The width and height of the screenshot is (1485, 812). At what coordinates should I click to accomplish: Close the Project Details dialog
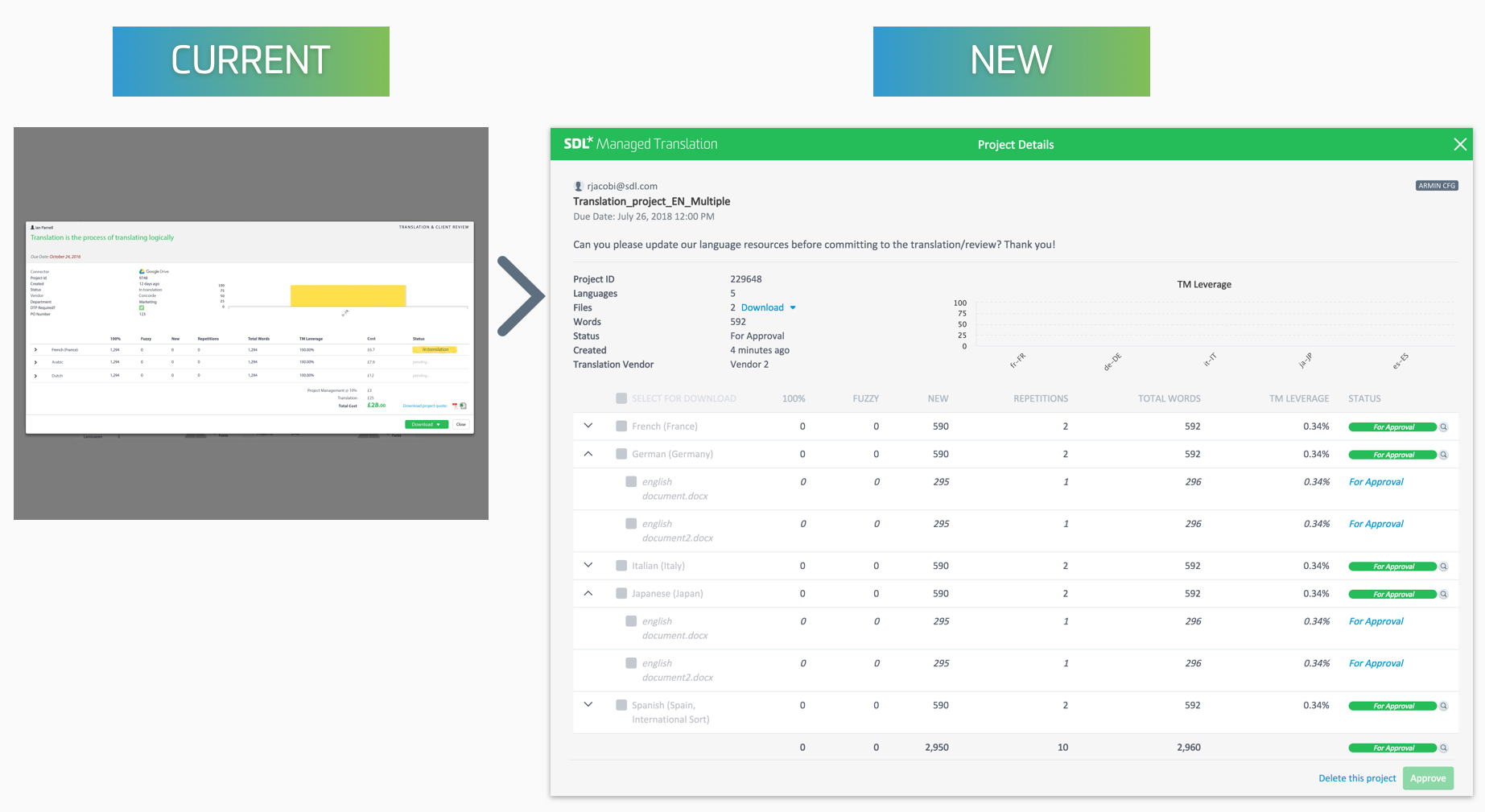[x=1460, y=144]
